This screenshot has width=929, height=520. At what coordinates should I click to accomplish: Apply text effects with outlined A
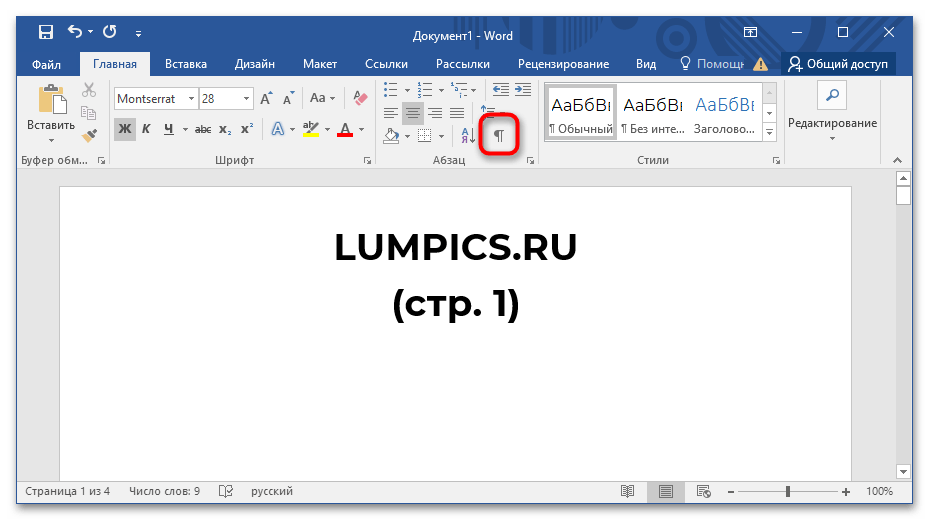(x=277, y=129)
